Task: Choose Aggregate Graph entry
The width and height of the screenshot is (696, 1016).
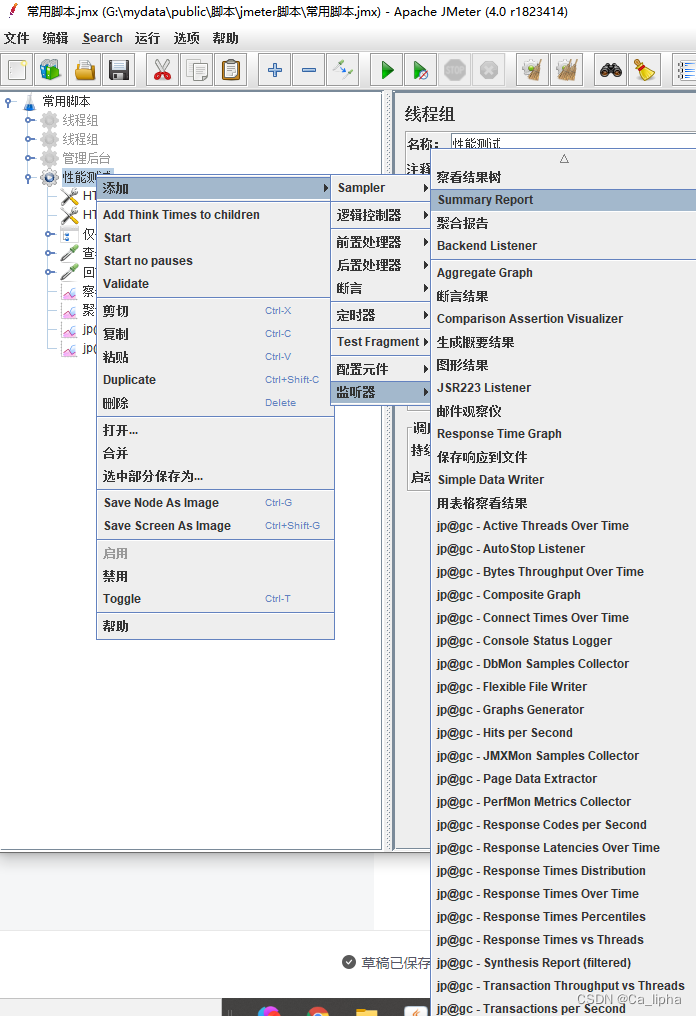Action: [x=563, y=273]
